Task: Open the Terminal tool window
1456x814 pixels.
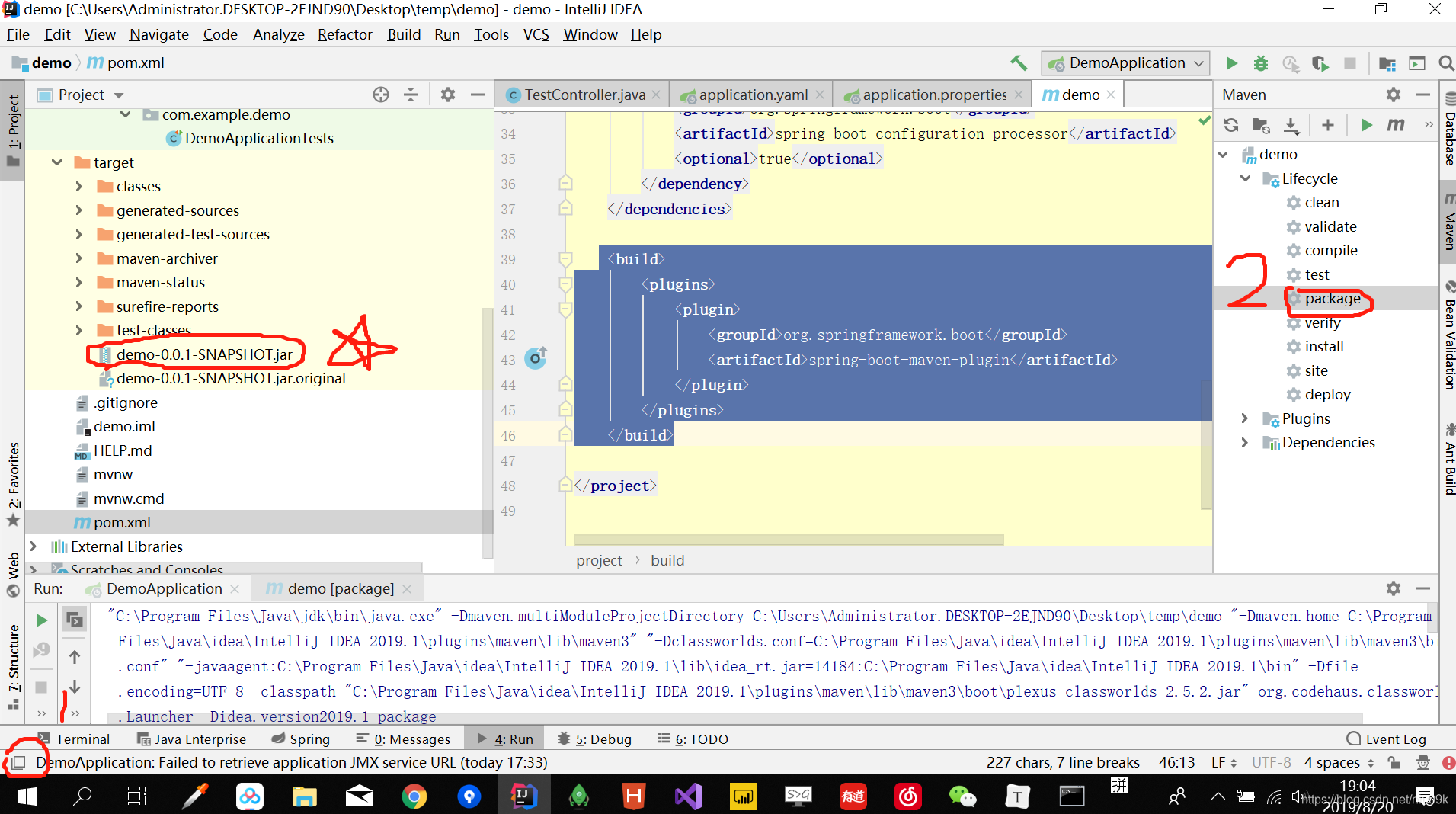Action: 74,739
